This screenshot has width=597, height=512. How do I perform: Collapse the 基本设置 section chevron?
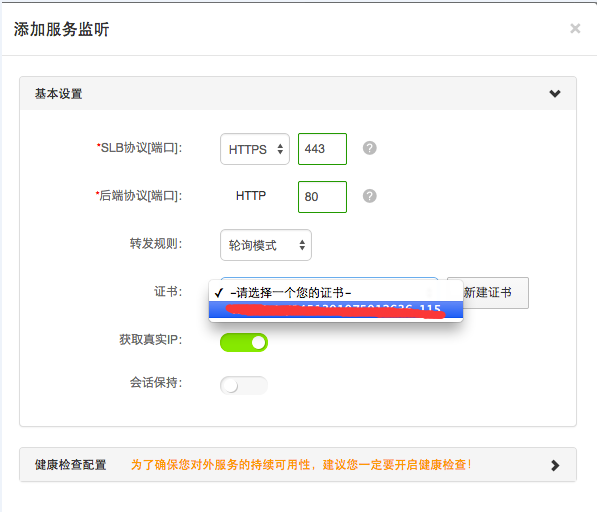point(555,94)
